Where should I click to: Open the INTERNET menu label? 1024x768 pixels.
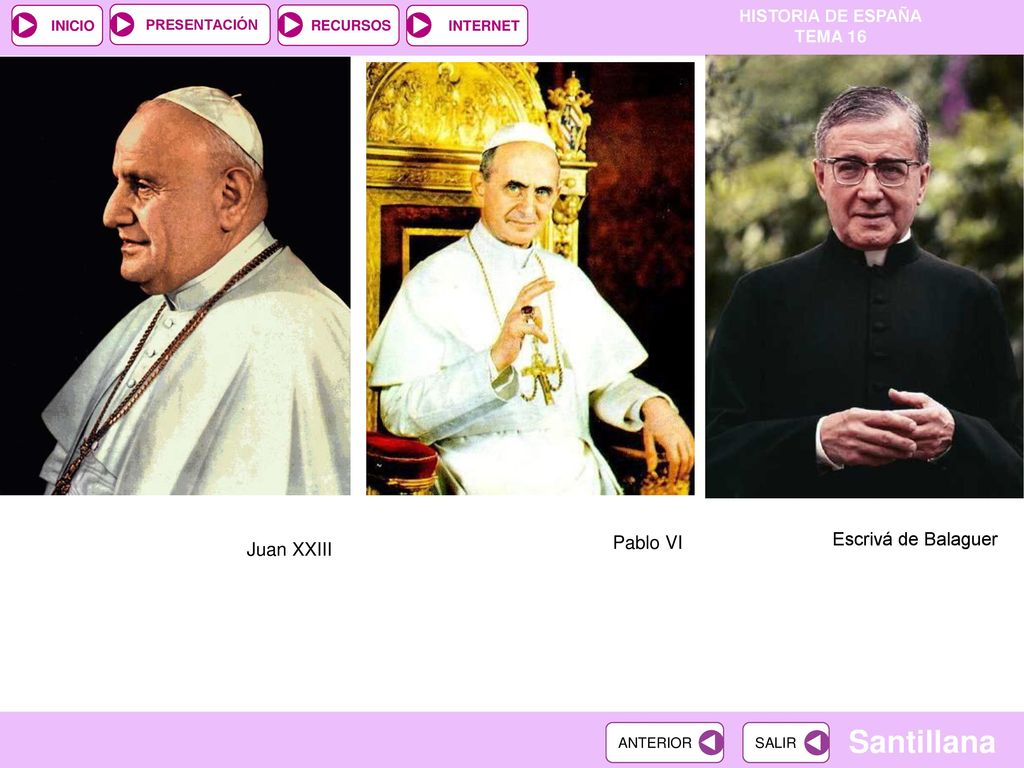[x=483, y=25]
